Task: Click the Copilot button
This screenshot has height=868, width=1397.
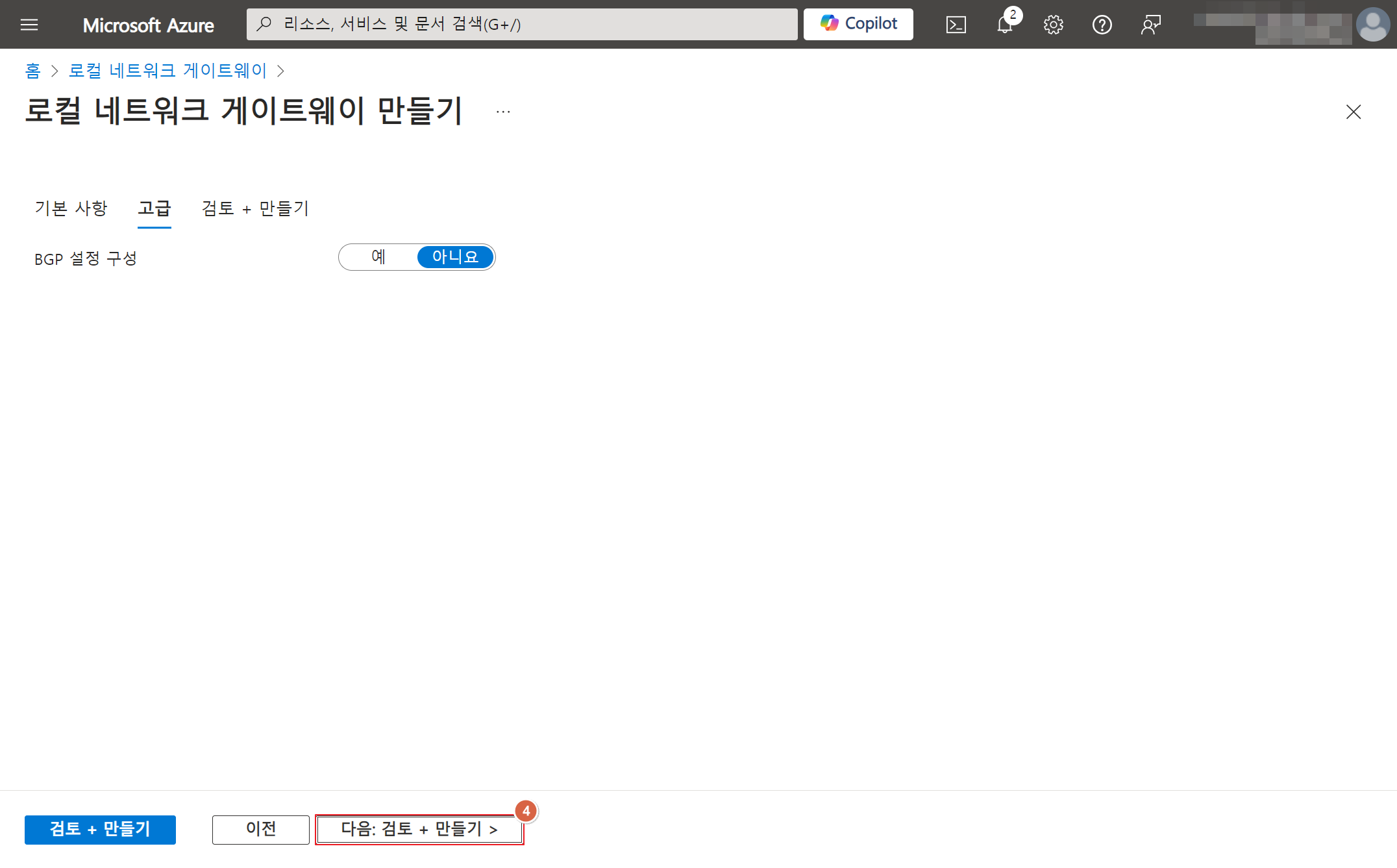Action: pos(858,24)
